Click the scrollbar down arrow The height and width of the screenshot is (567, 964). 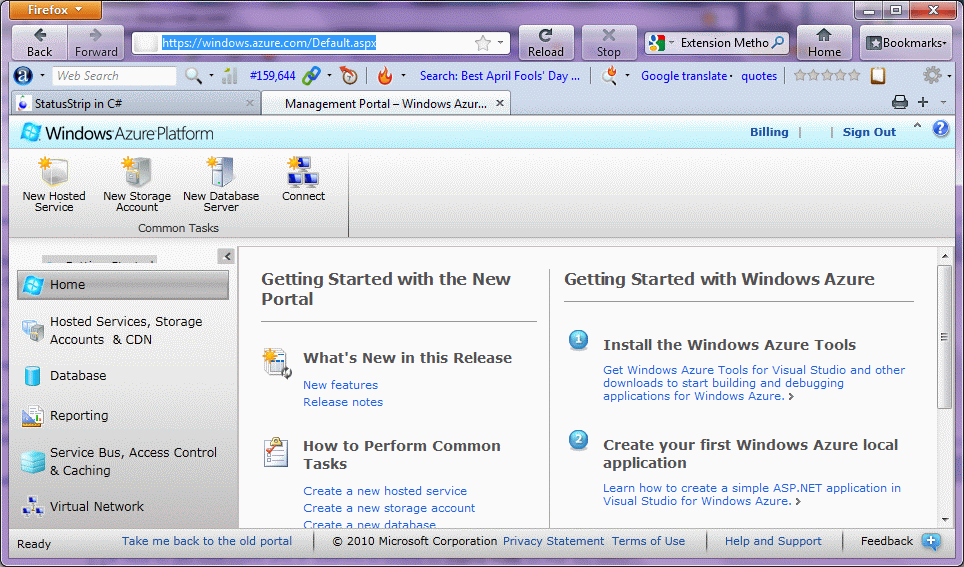pos(944,520)
